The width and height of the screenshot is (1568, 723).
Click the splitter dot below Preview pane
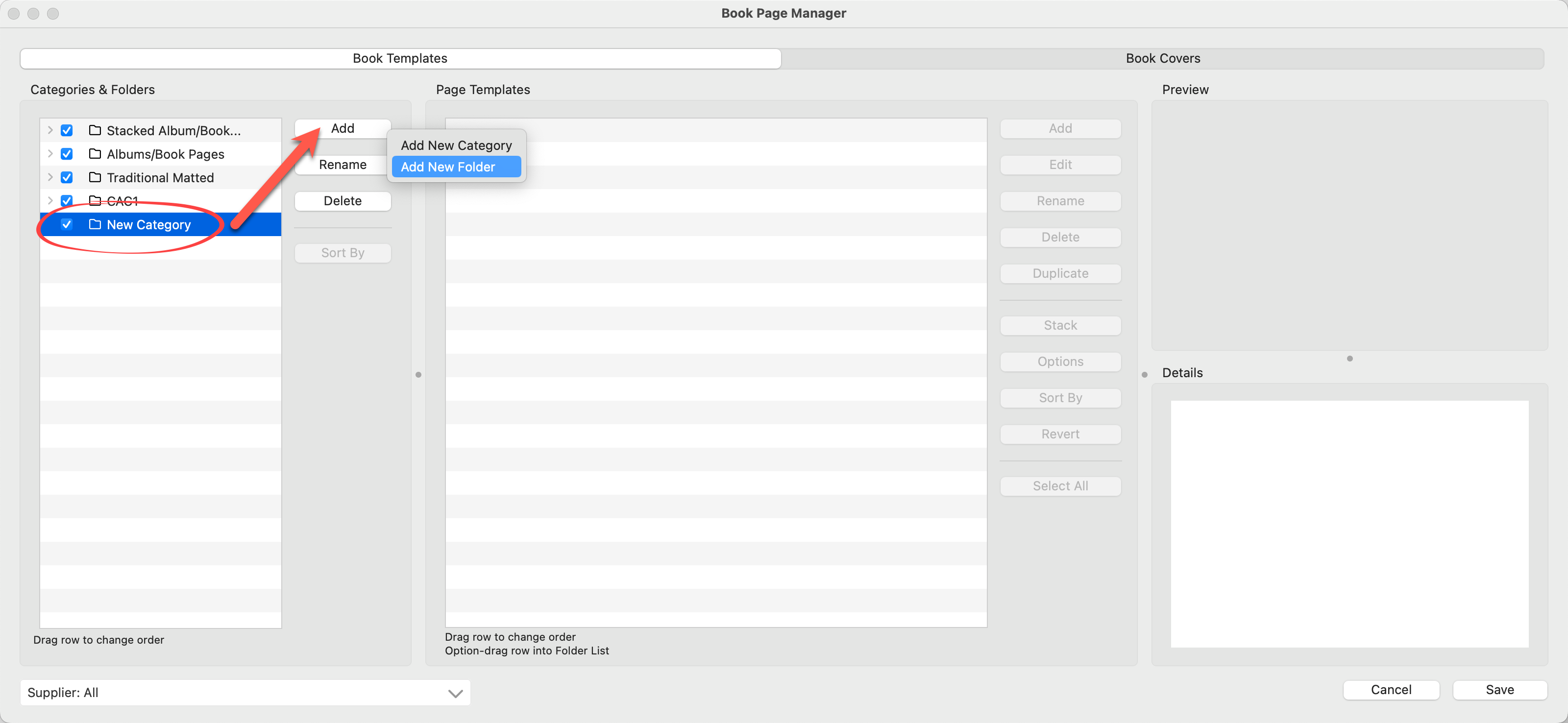tap(1349, 359)
